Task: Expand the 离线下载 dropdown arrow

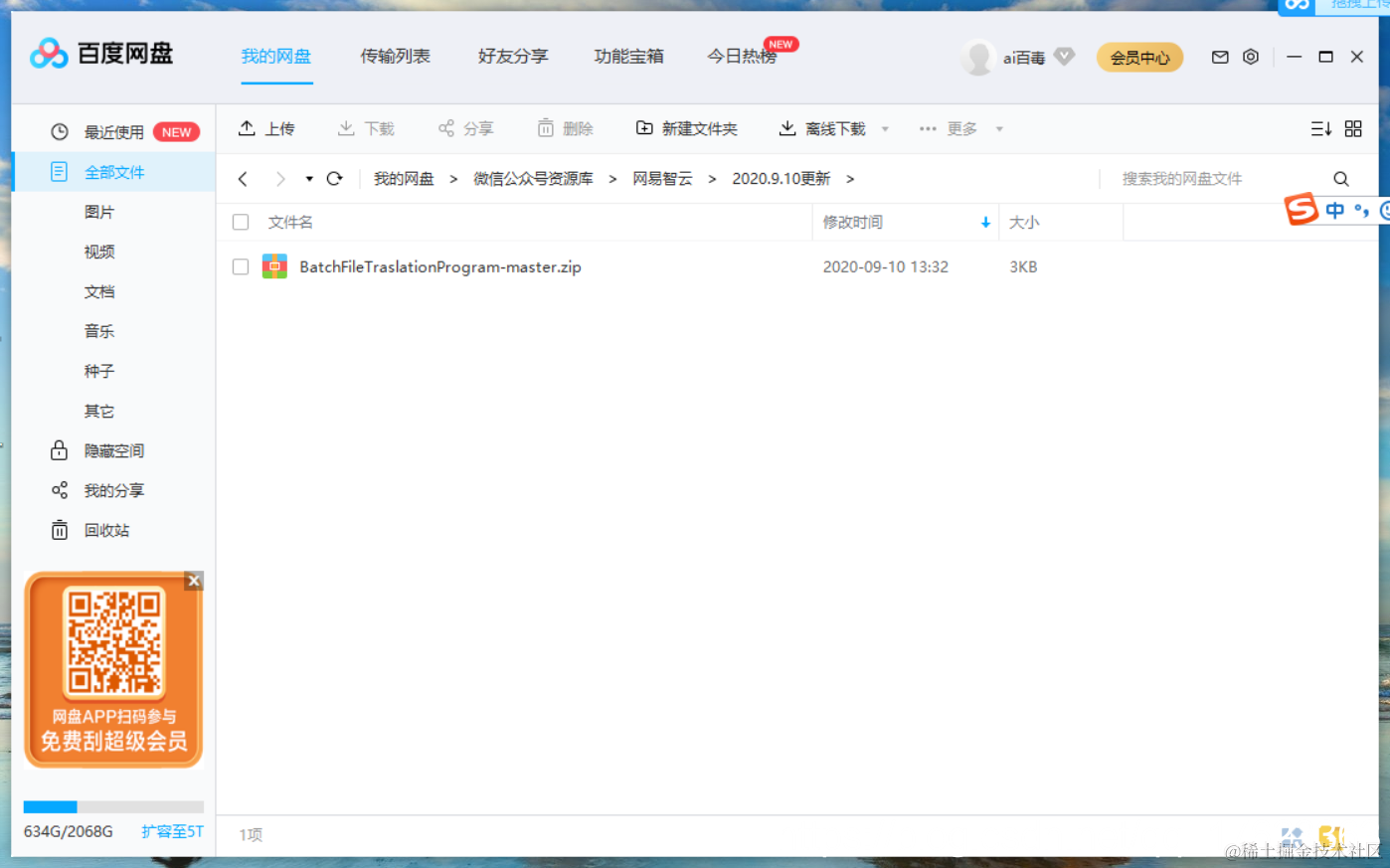Action: 885,128
